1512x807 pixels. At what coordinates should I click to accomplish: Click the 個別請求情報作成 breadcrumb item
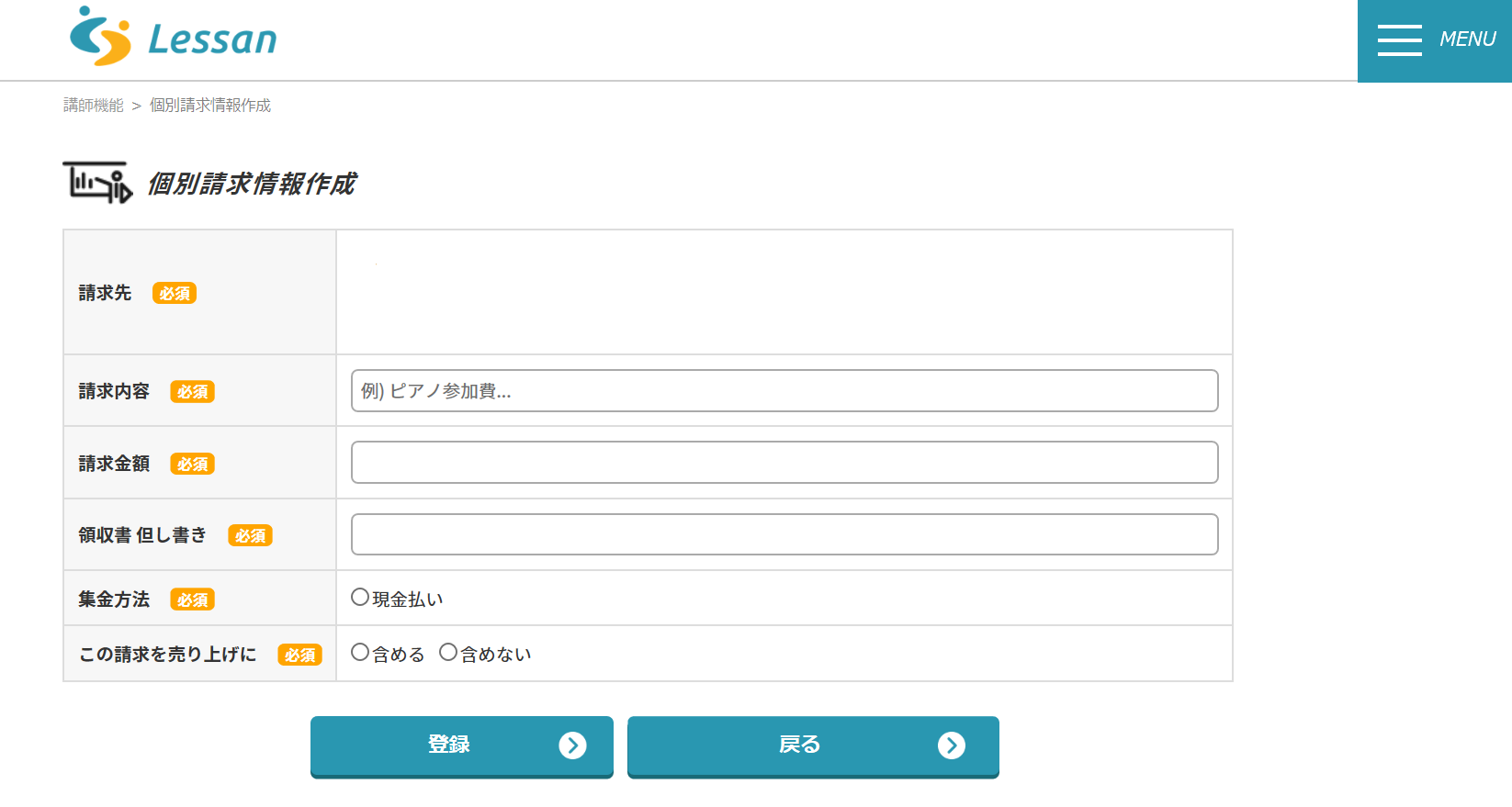[x=210, y=106]
